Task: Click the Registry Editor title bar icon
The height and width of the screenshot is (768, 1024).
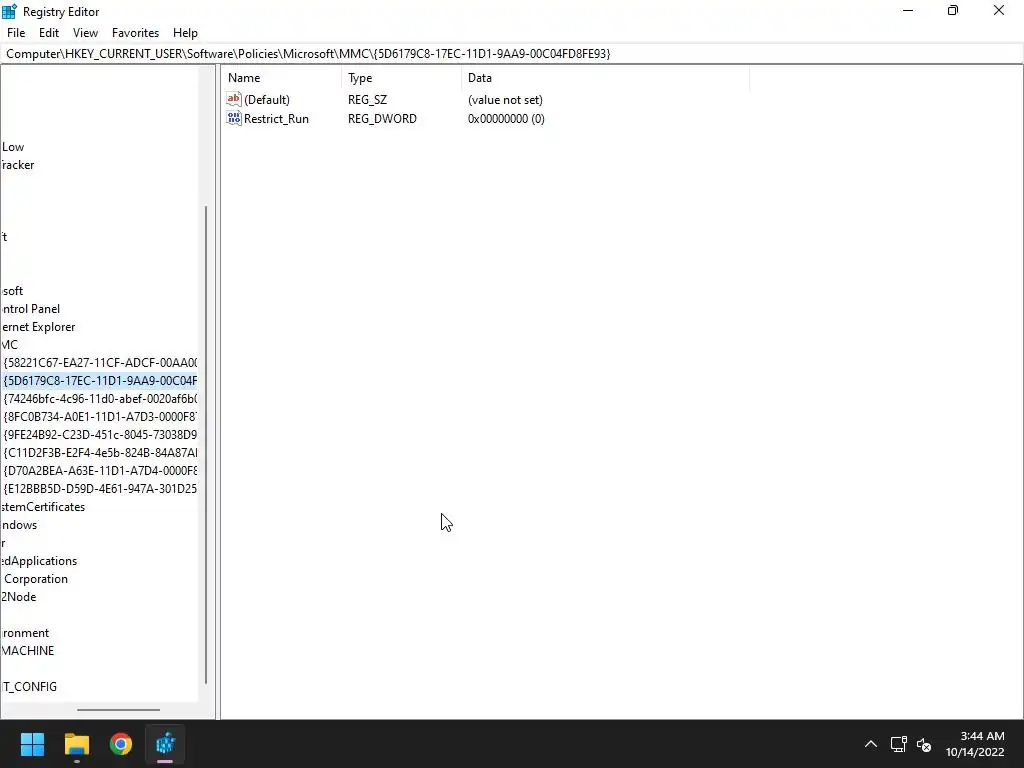Action: pos(9,11)
